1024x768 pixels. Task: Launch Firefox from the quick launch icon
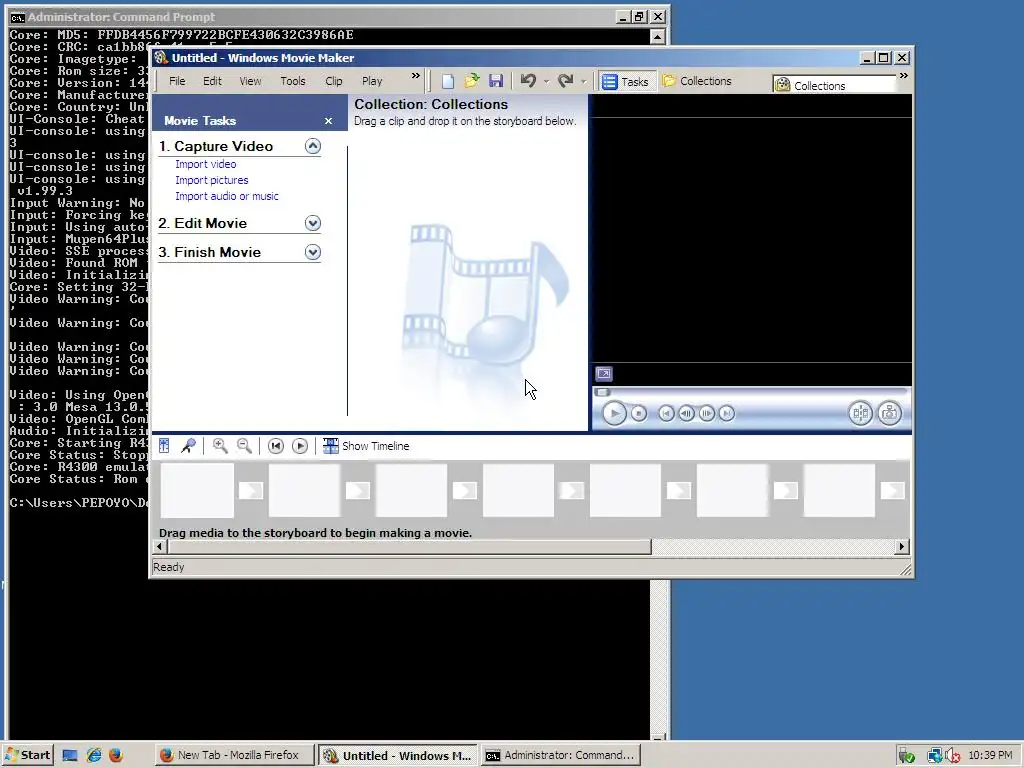(x=116, y=756)
